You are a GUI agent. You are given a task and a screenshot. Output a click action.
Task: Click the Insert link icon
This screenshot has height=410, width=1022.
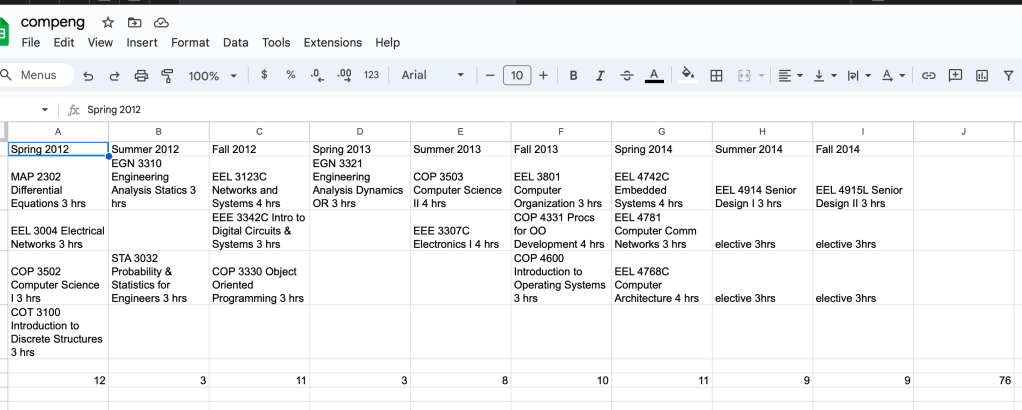929,76
